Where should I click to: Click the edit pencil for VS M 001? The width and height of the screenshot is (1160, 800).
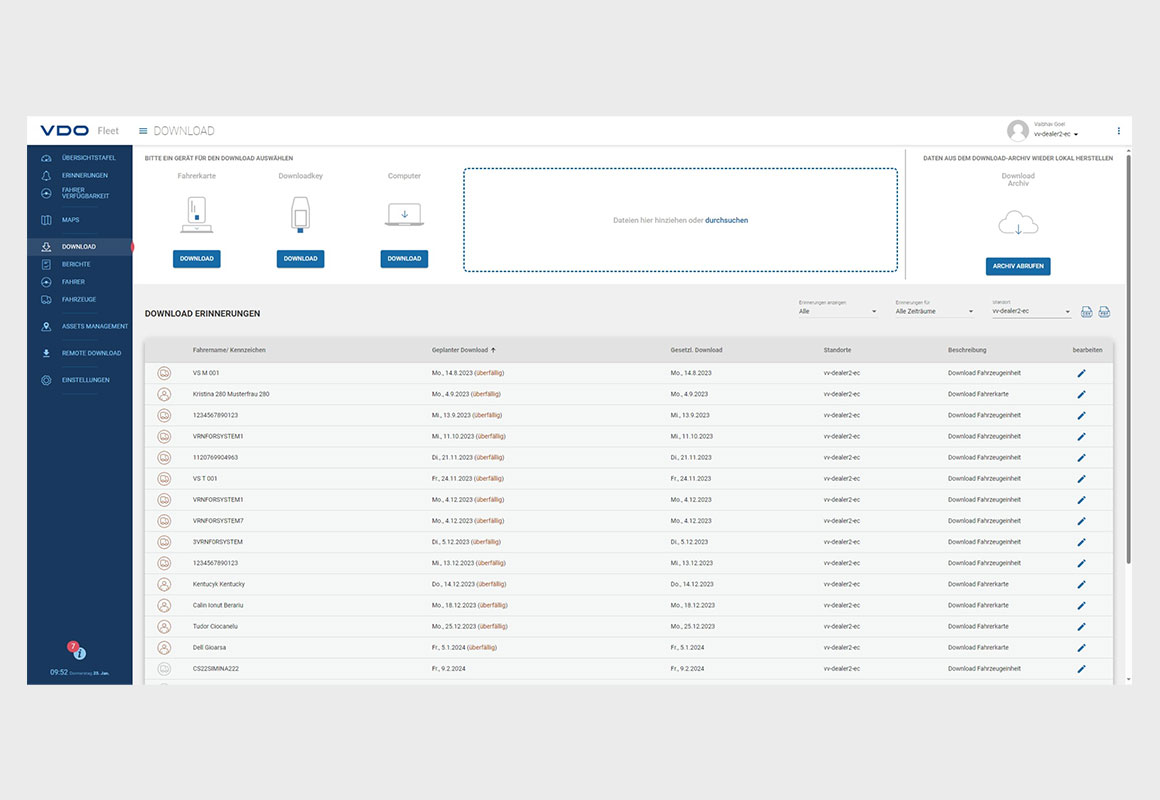[x=1081, y=373]
